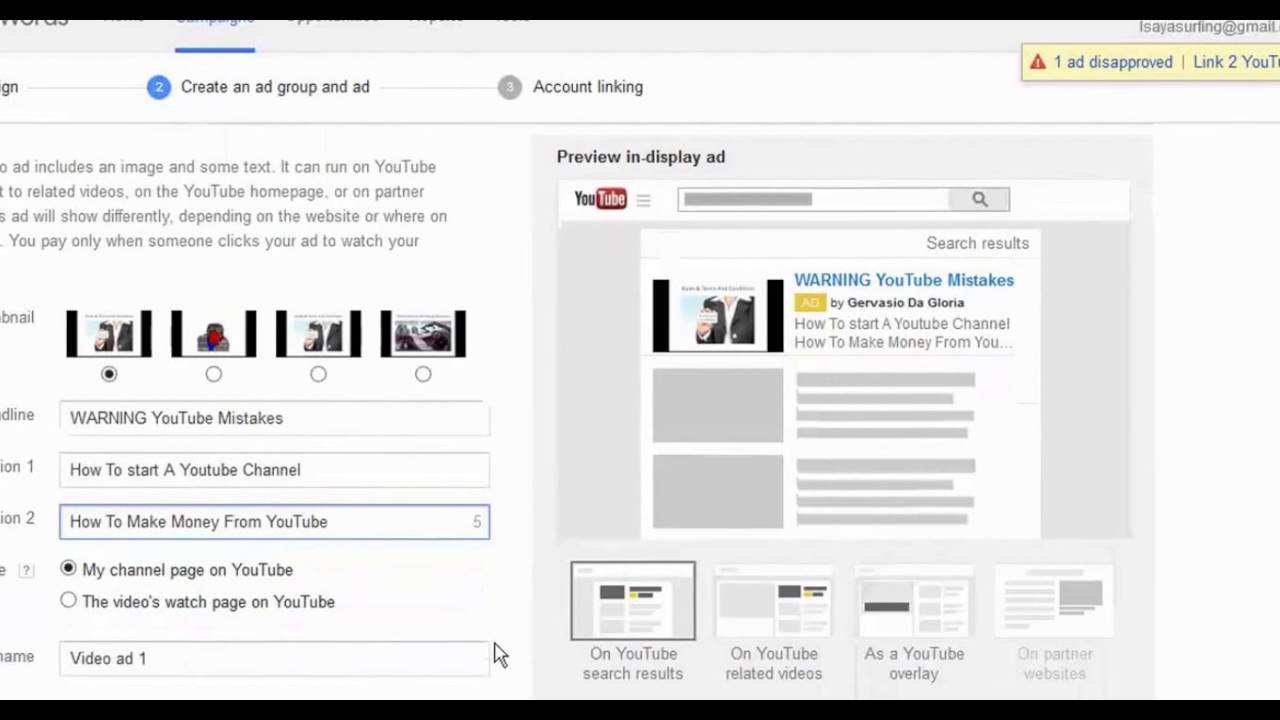Go to the Account linking step
This screenshot has width=1280, height=720.
(588, 87)
